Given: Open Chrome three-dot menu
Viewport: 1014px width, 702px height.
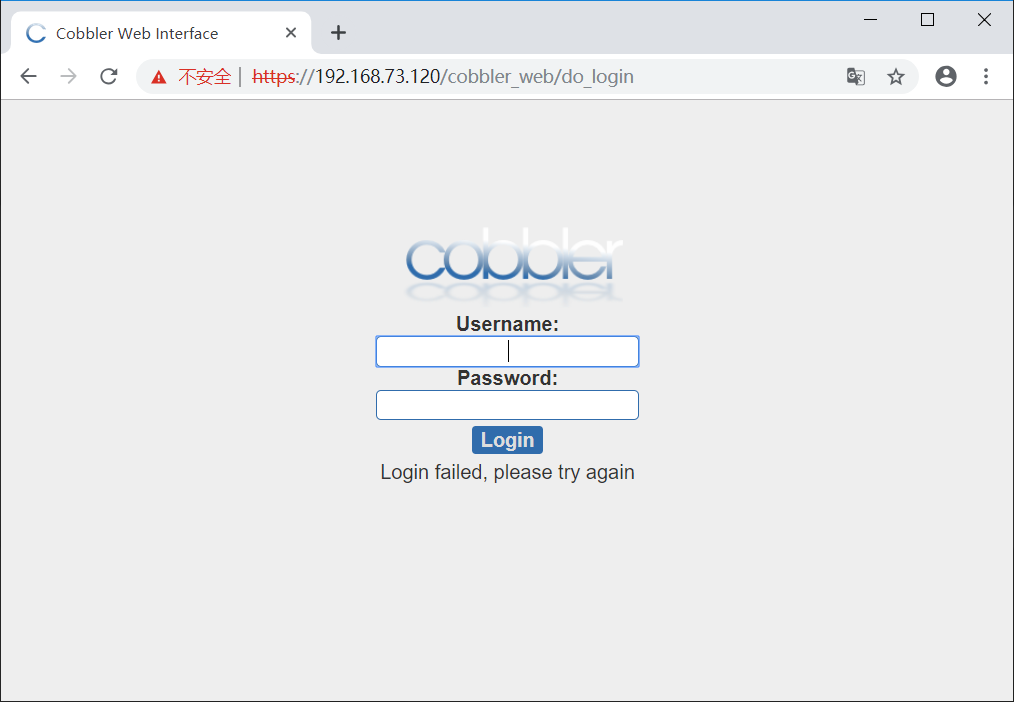Looking at the screenshot, I should click(x=986, y=76).
